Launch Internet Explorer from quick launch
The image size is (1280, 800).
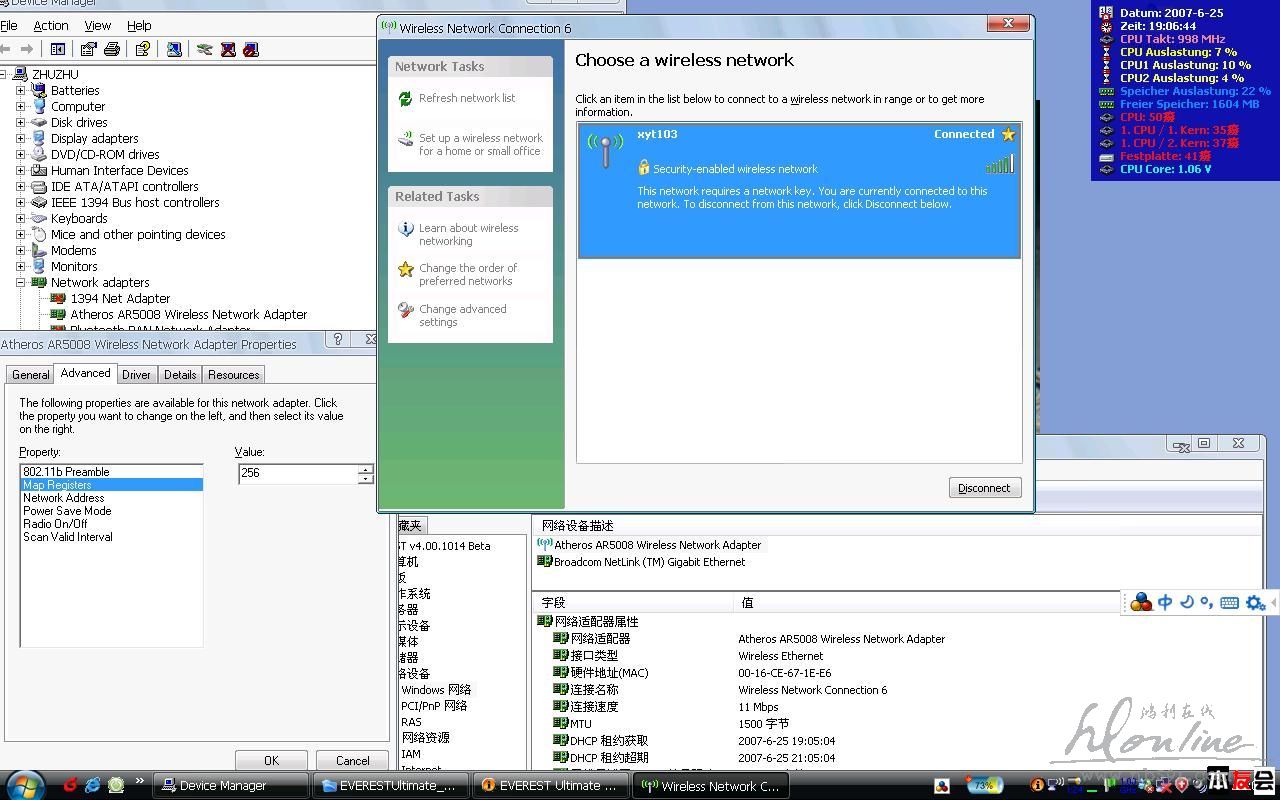[93, 785]
